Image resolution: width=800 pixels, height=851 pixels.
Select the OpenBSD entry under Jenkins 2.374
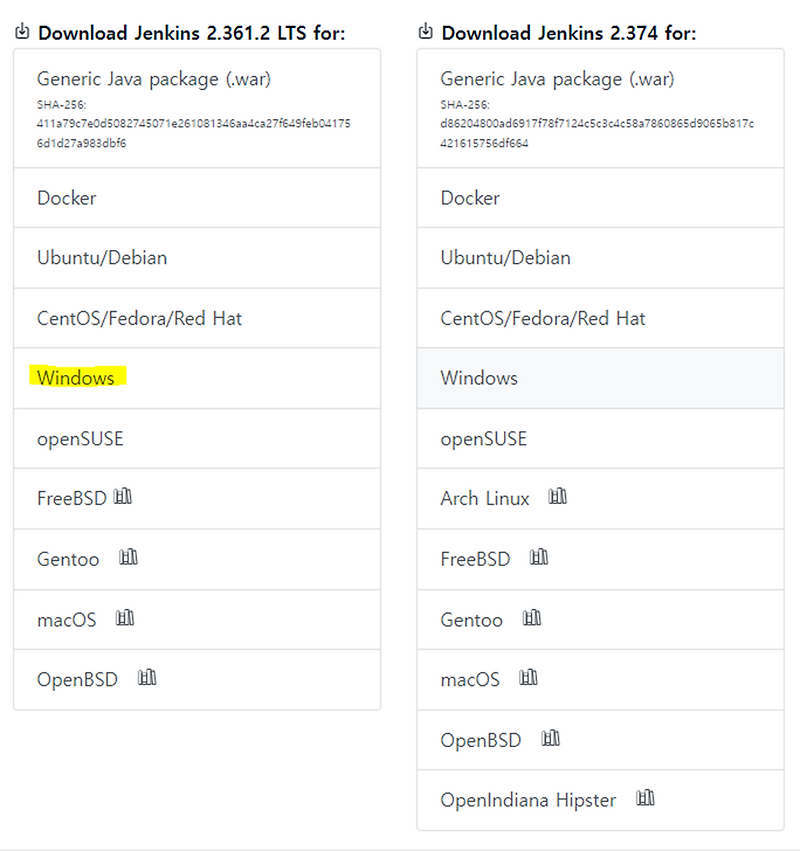(479, 739)
